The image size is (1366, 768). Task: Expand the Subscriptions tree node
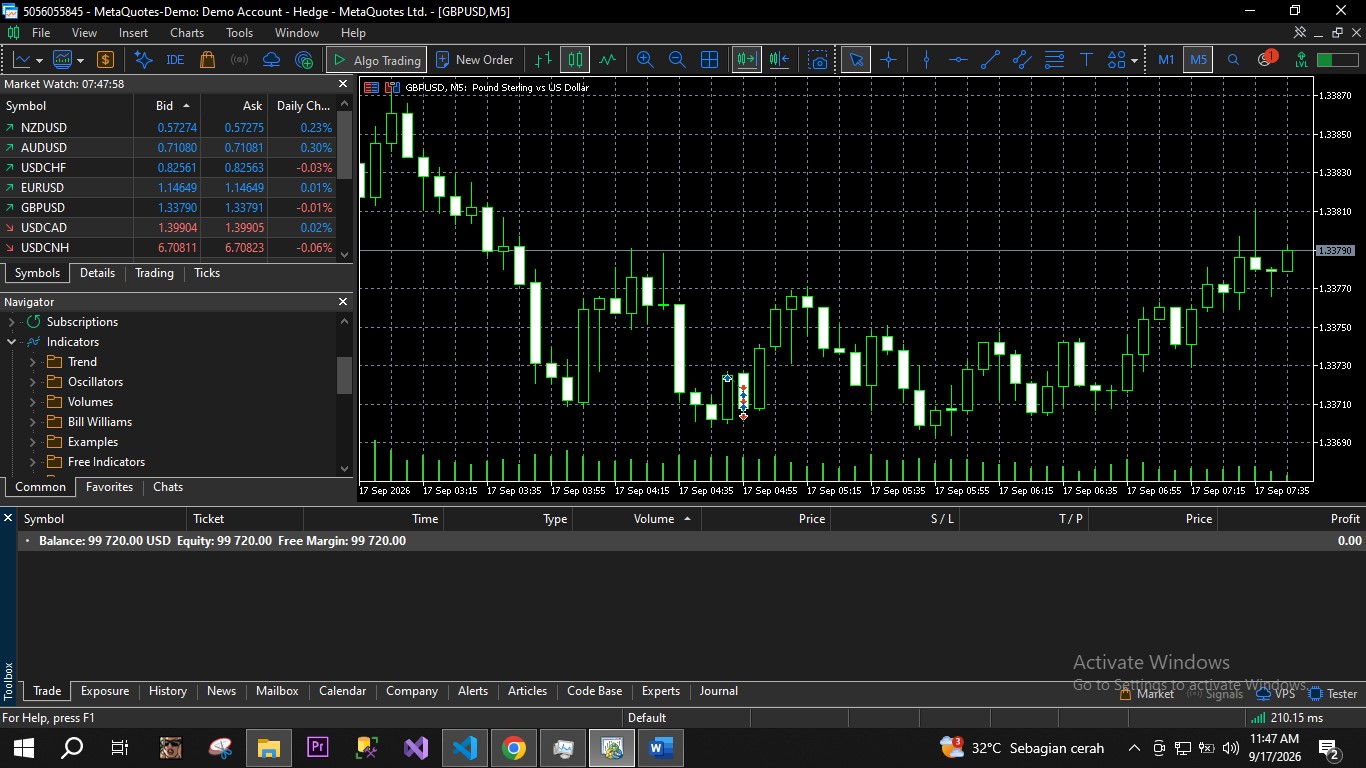[x=12, y=322]
